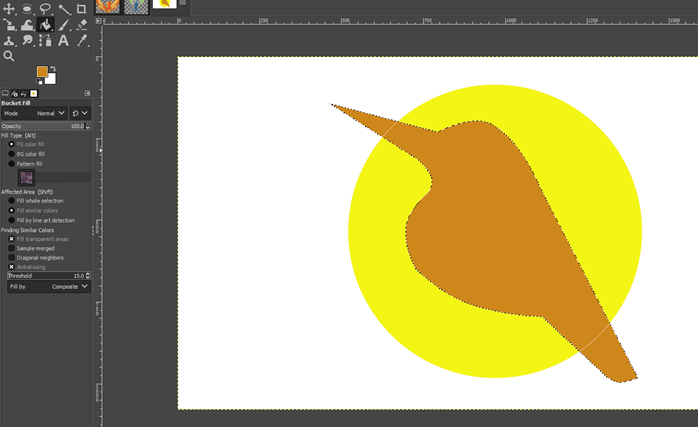This screenshot has height=427, width=698.
Task: Select the Move tool
Action: point(9,9)
